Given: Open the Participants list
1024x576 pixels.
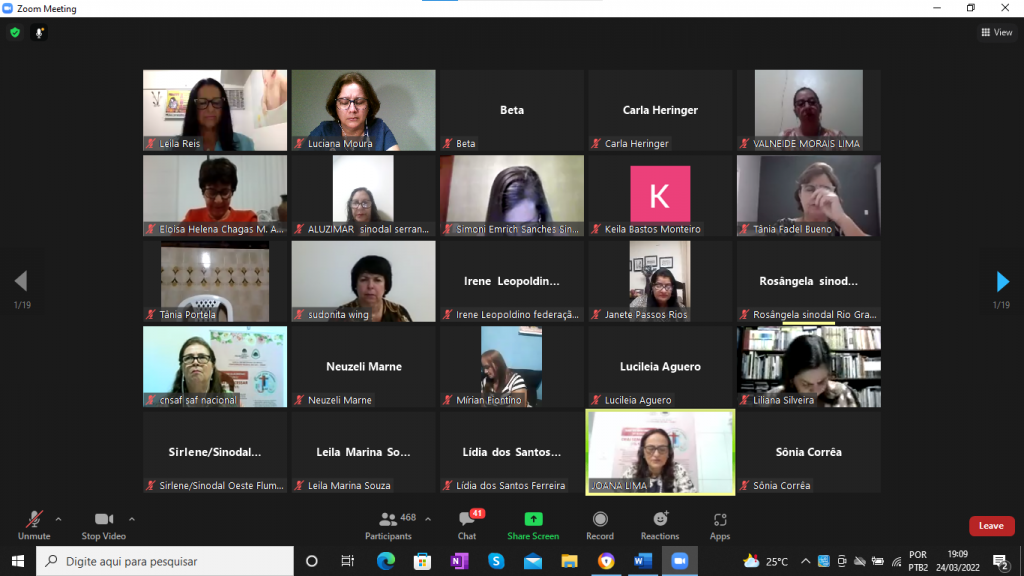Looking at the screenshot, I should coord(388,524).
